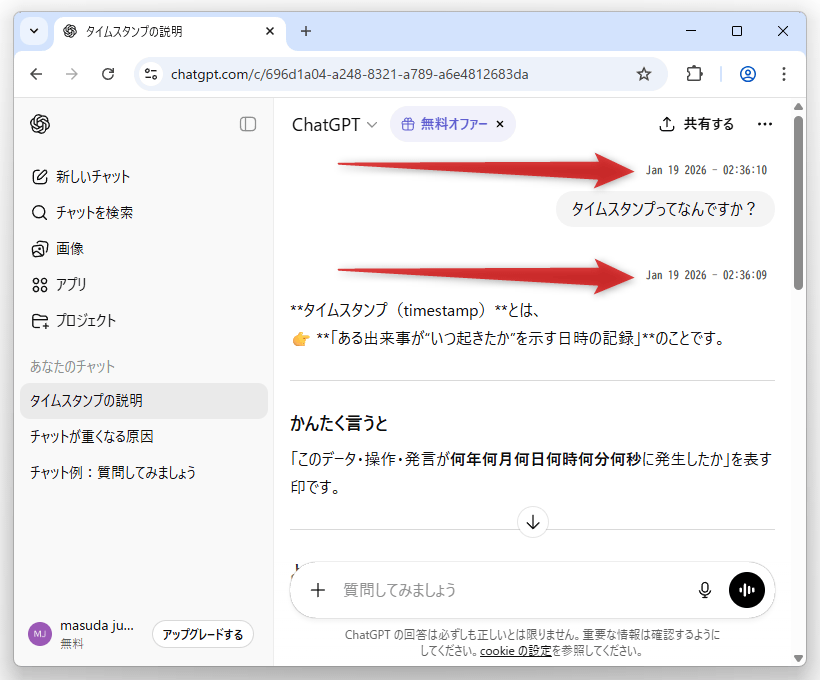Open the チャット例：質問してみましょう chat
The width and height of the screenshot is (820, 680).
[113, 473]
